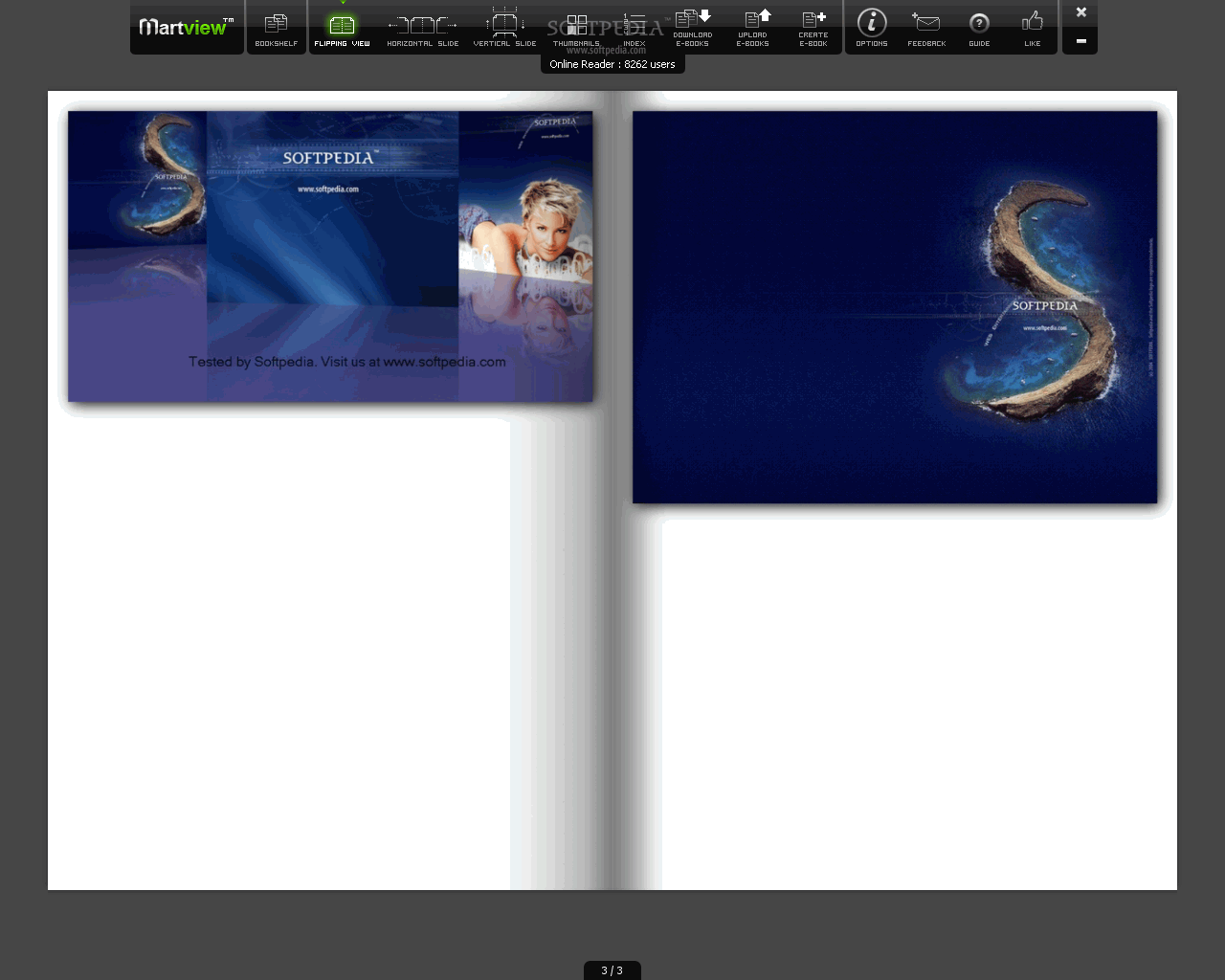Switch to Vertical Slide view
Viewport: 1225px width, 980px height.
click(x=504, y=29)
